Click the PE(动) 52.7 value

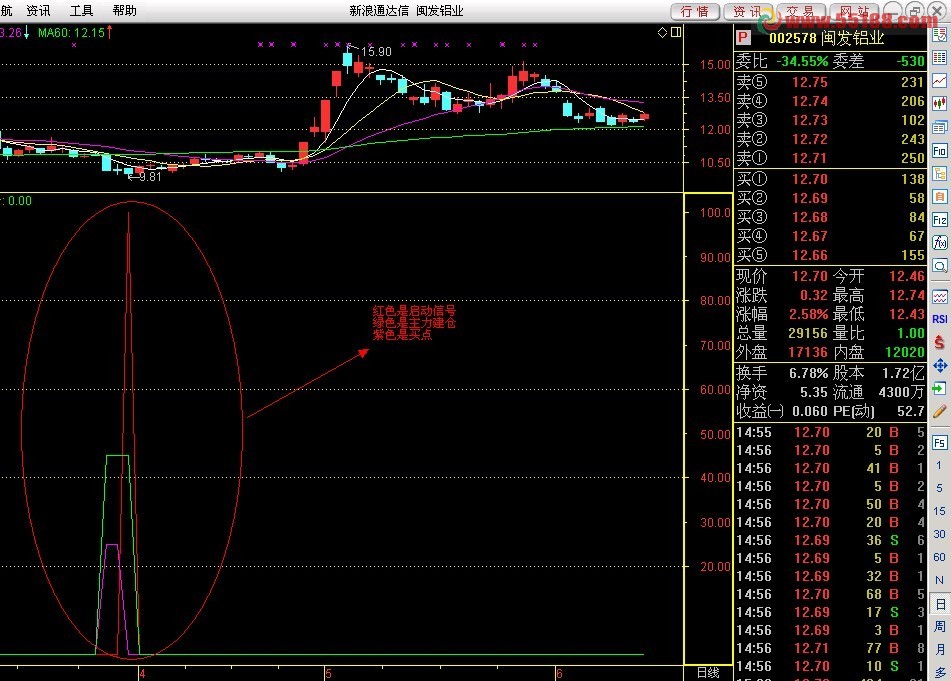(x=910, y=411)
